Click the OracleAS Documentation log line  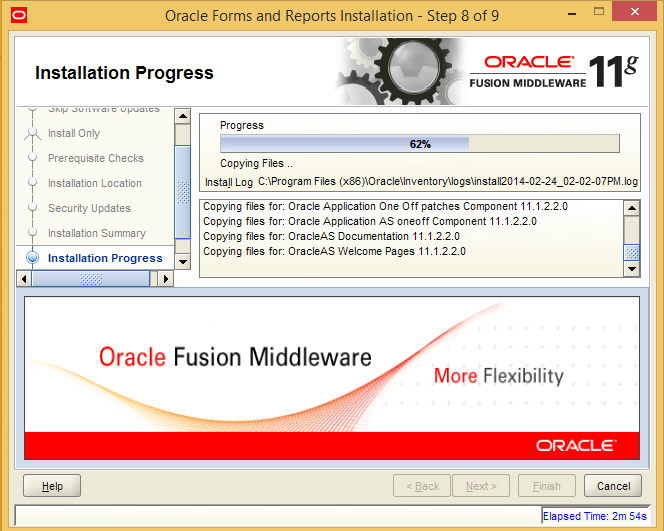(x=331, y=236)
